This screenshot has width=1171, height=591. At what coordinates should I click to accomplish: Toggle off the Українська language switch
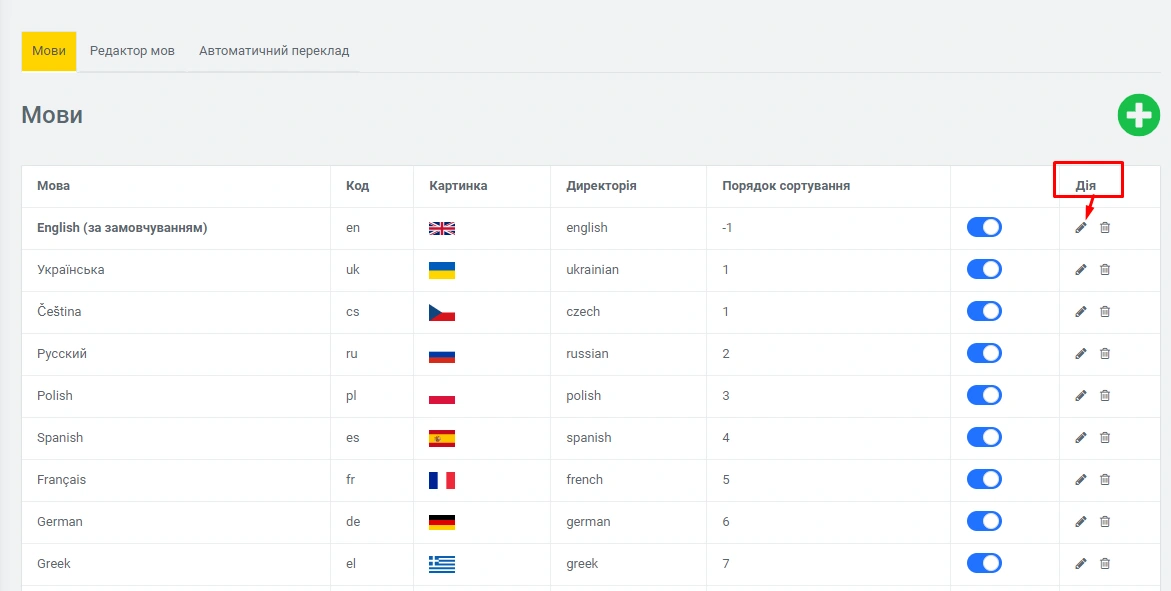coord(984,270)
